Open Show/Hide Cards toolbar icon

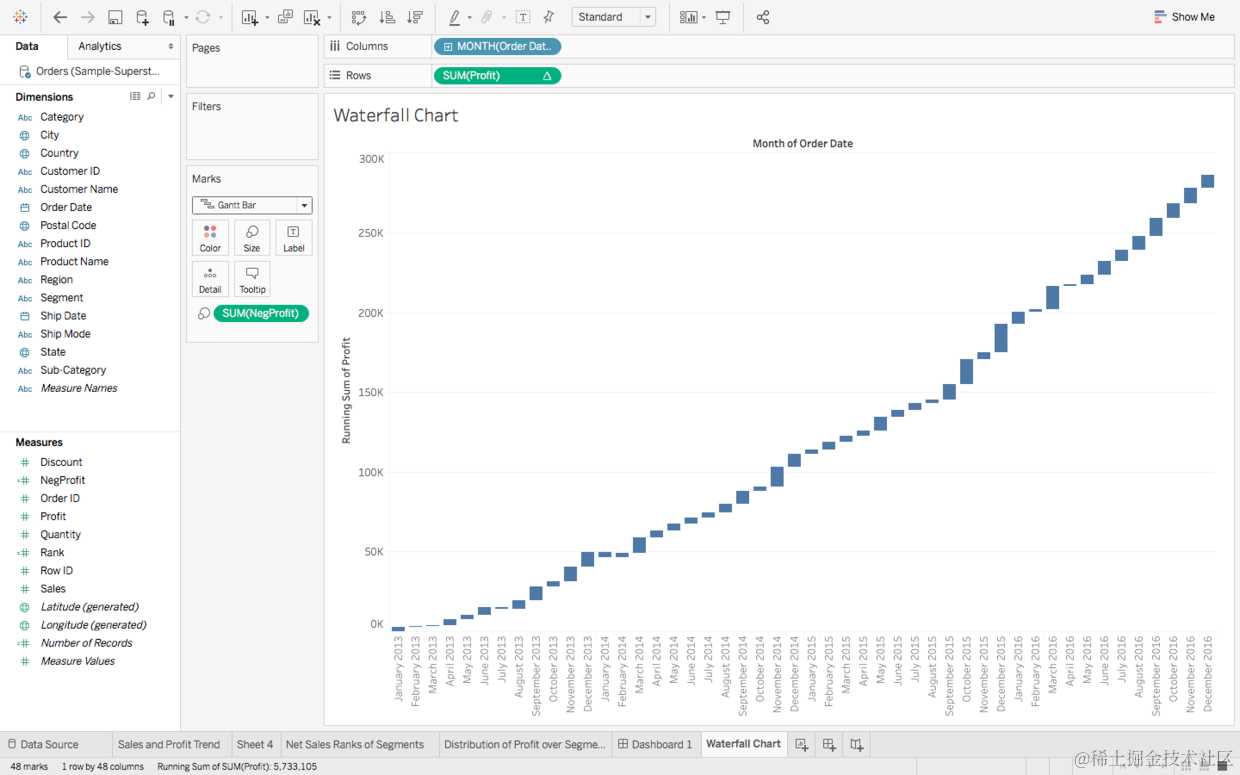(x=688, y=17)
